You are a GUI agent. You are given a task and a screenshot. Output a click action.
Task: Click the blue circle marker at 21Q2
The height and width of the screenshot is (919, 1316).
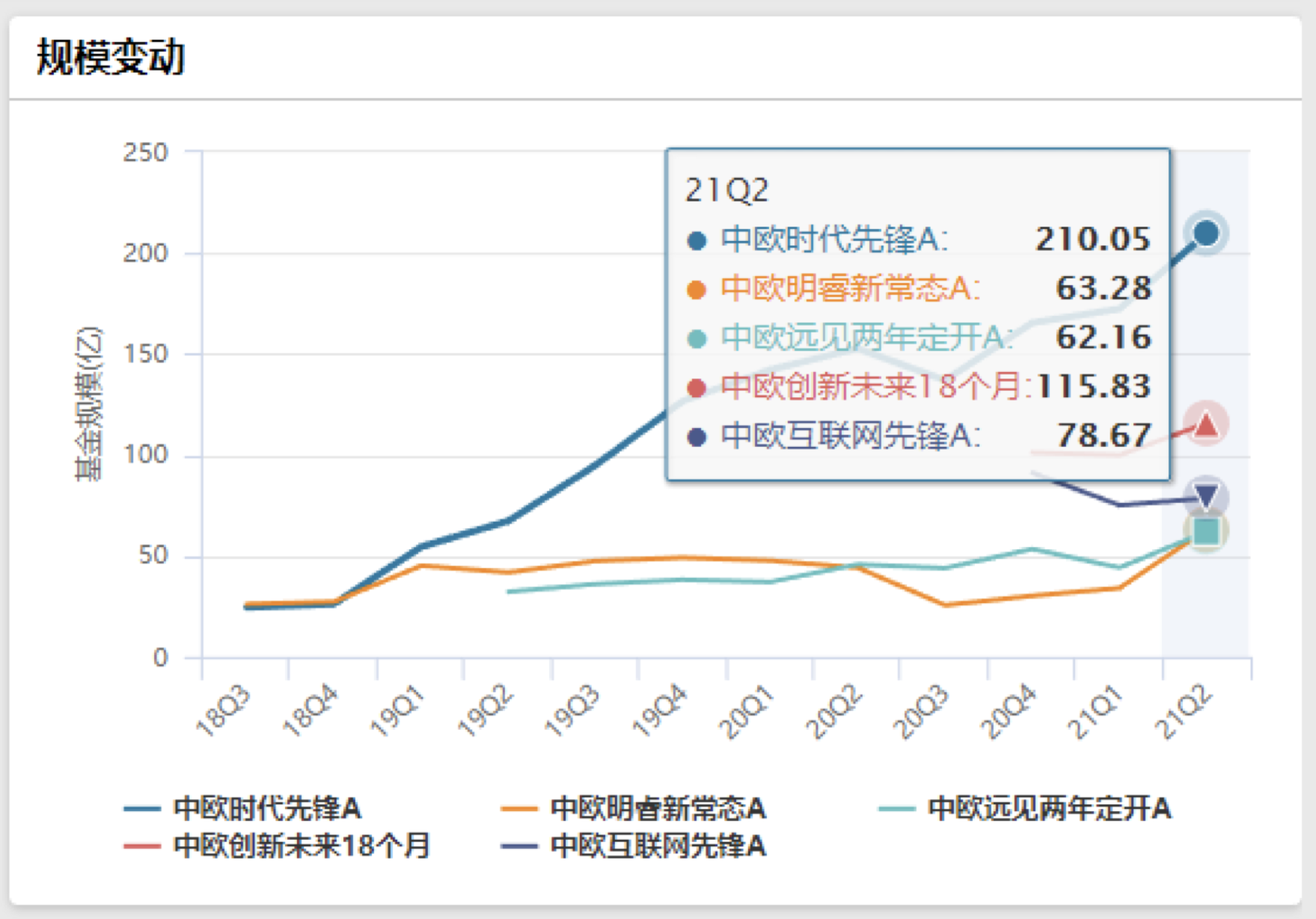click(x=1205, y=233)
